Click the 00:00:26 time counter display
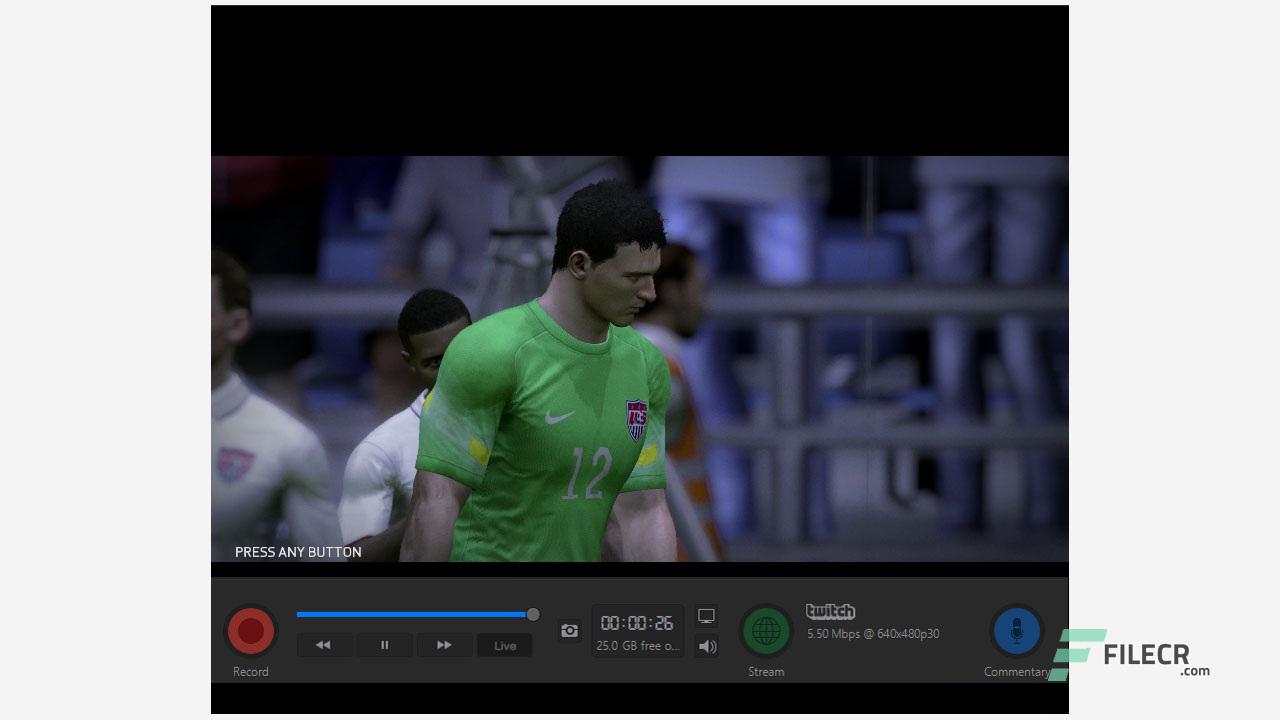The width and height of the screenshot is (1280, 720). point(637,622)
